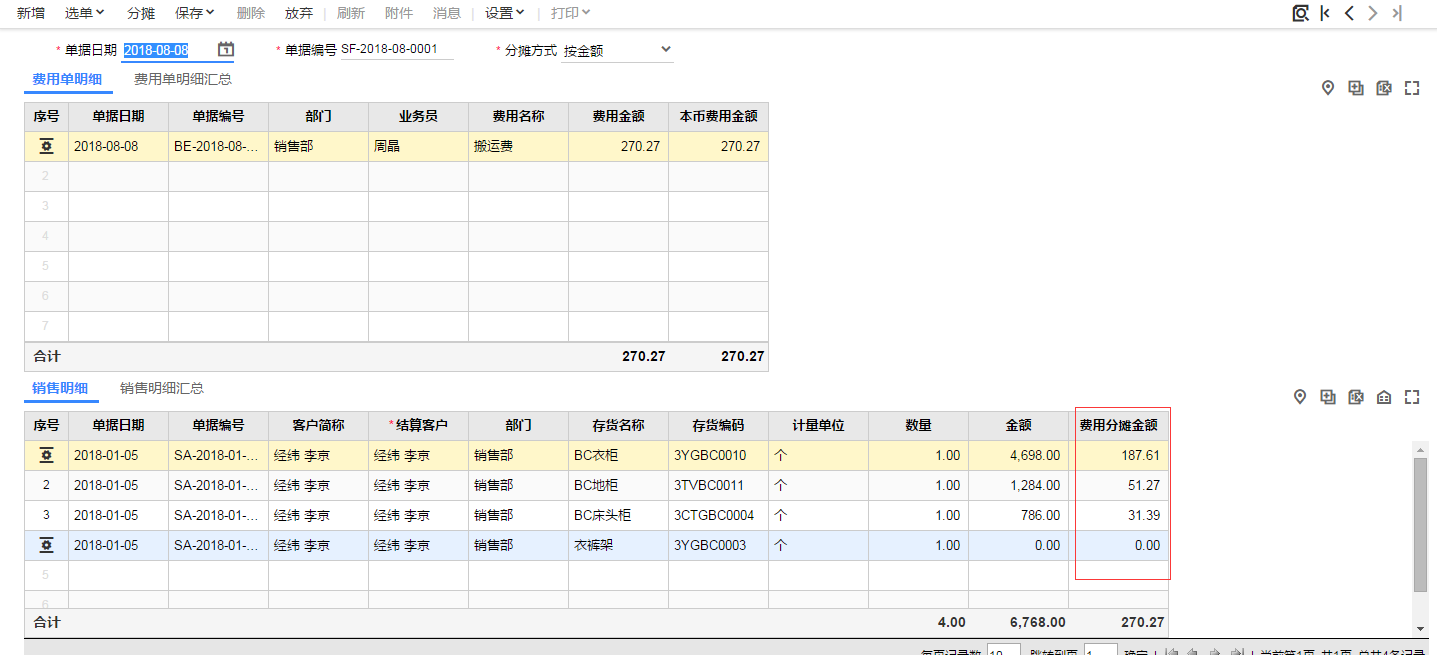Go to previous record arrow

click(x=1349, y=13)
